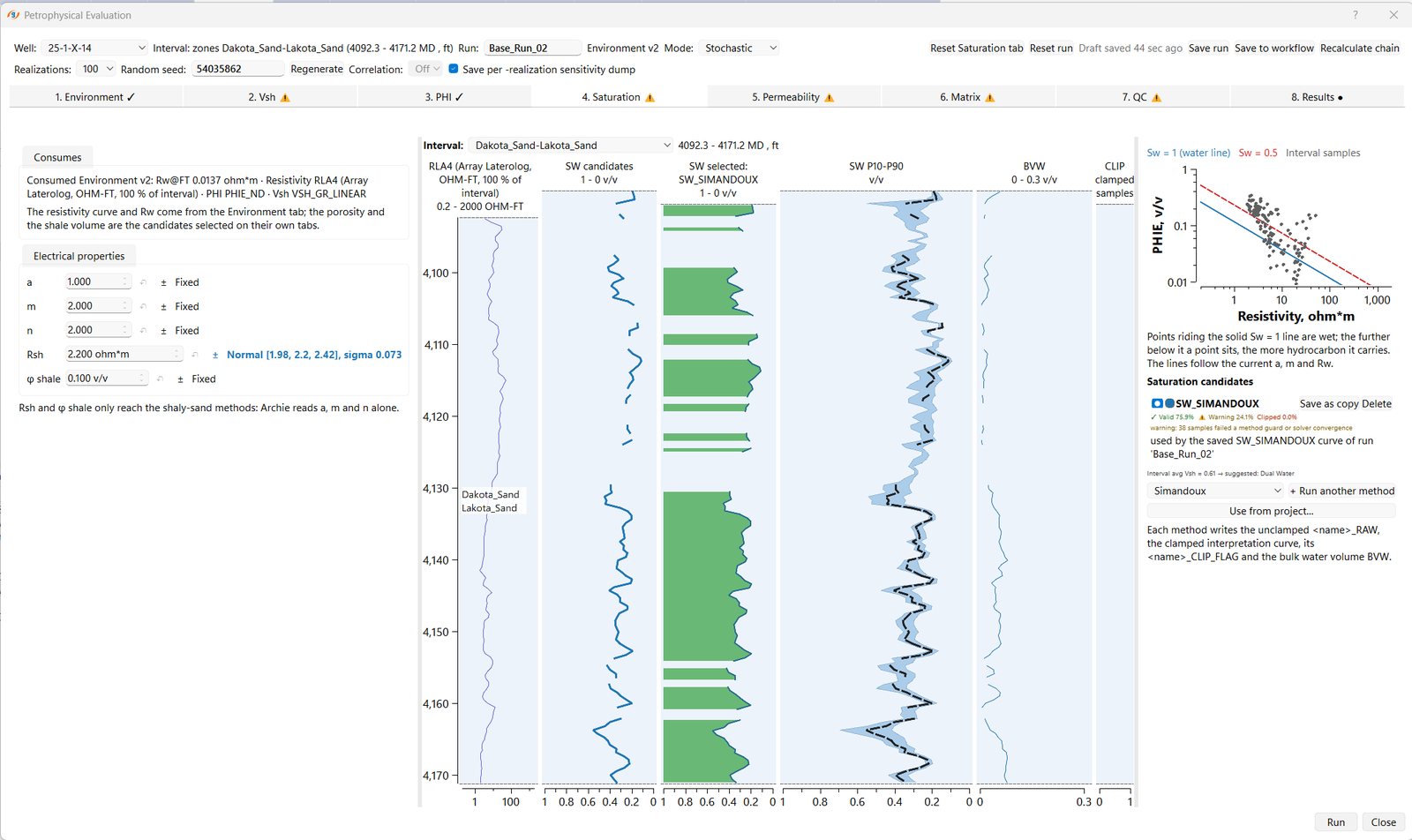This screenshot has height=840, width=1412.
Task: Open the 8. Results tab
Action: coord(1317,97)
